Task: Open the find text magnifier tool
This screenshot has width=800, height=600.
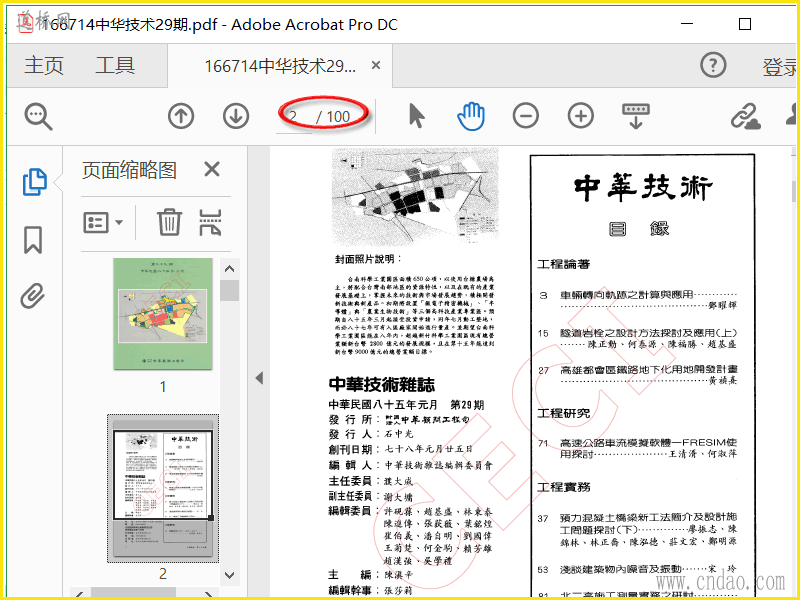Action: pos(38,116)
